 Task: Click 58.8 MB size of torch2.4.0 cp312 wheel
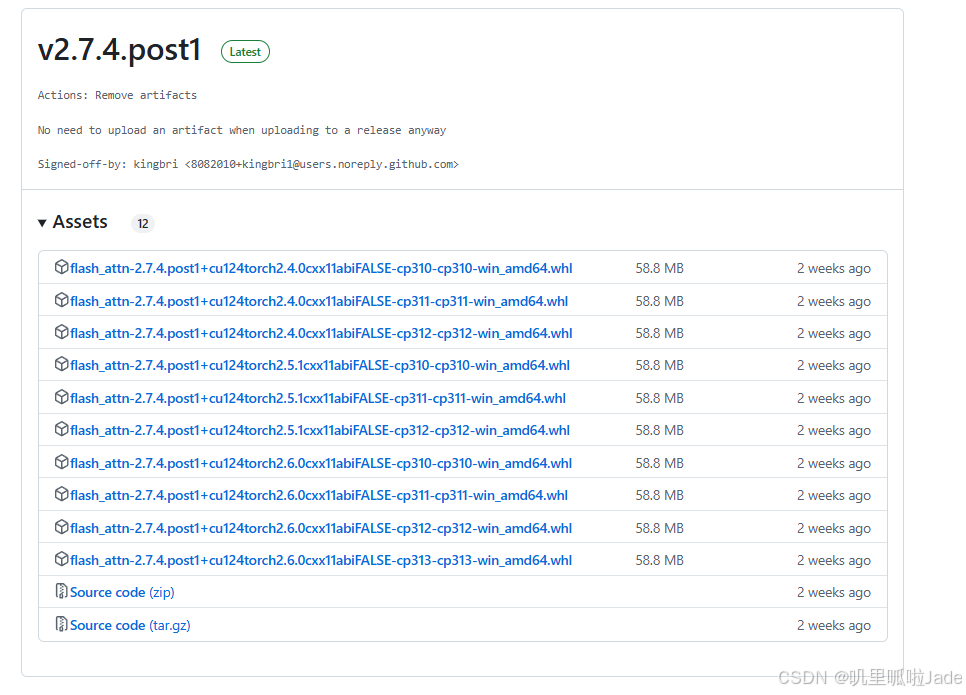tap(659, 333)
